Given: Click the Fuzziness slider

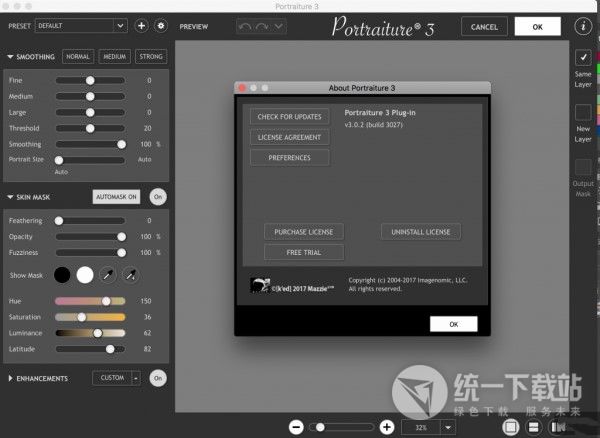Looking at the screenshot, I should tap(90, 252).
